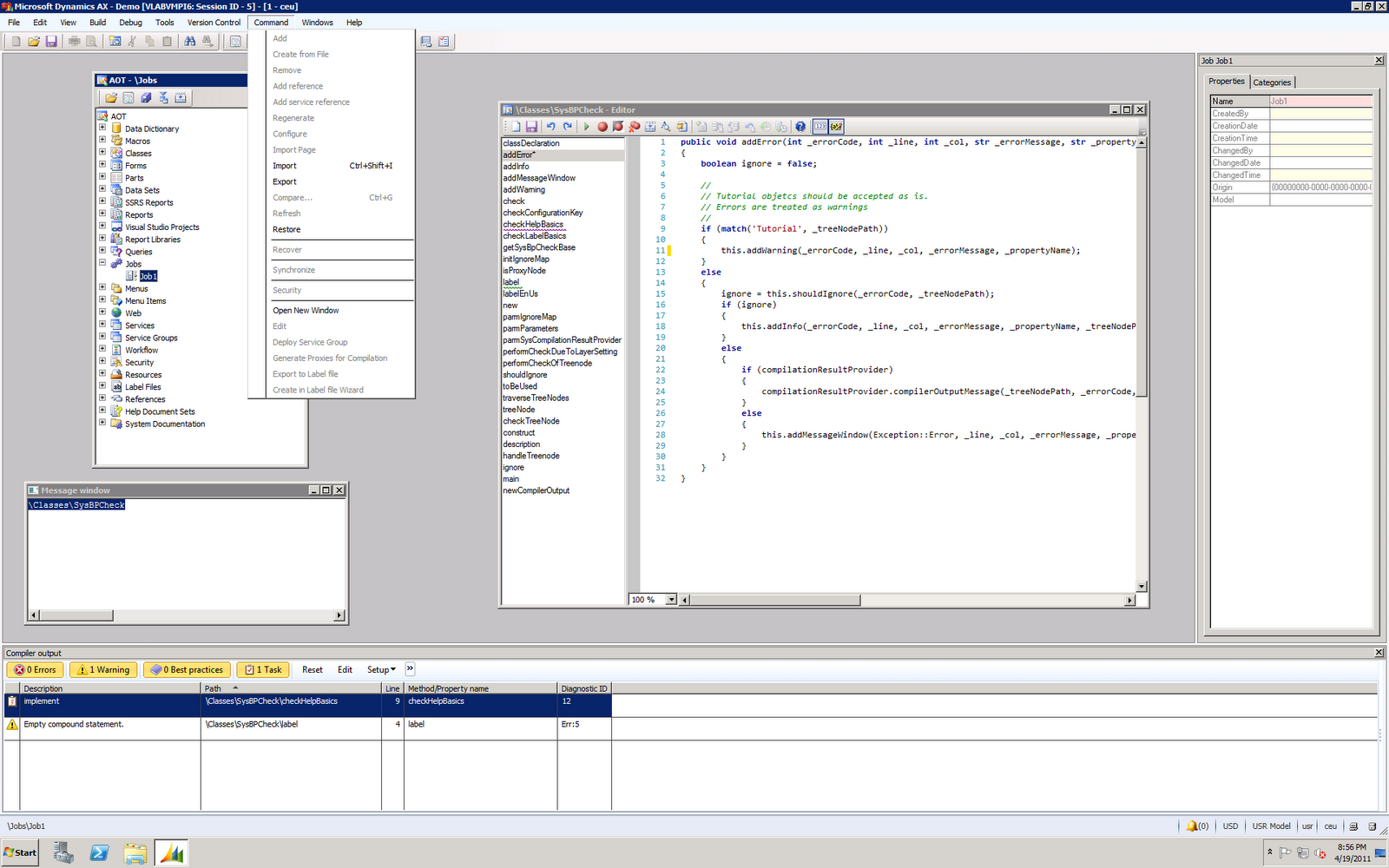Toggle the 1 Warning filter button
1389x868 pixels.
pos(103,670)
